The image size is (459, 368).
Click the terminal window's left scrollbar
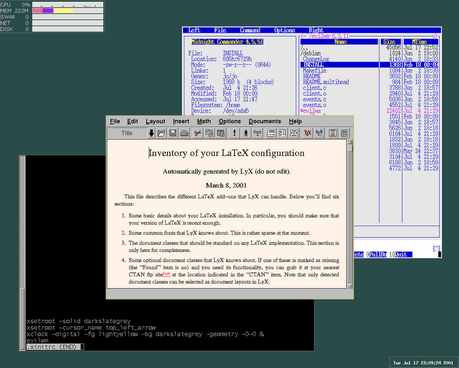22,253
